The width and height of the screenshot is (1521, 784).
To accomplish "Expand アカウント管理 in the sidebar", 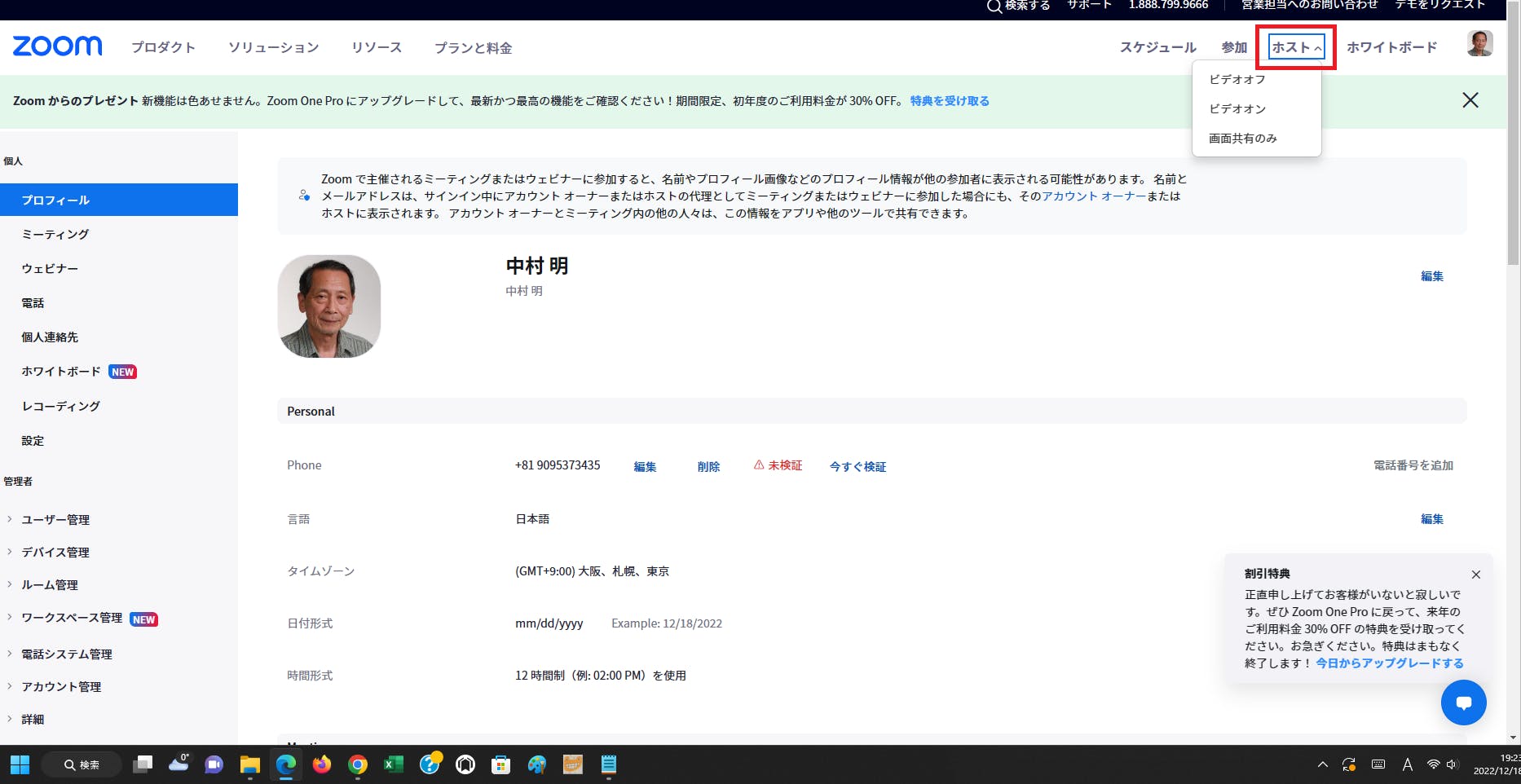I will pos(61,686).
